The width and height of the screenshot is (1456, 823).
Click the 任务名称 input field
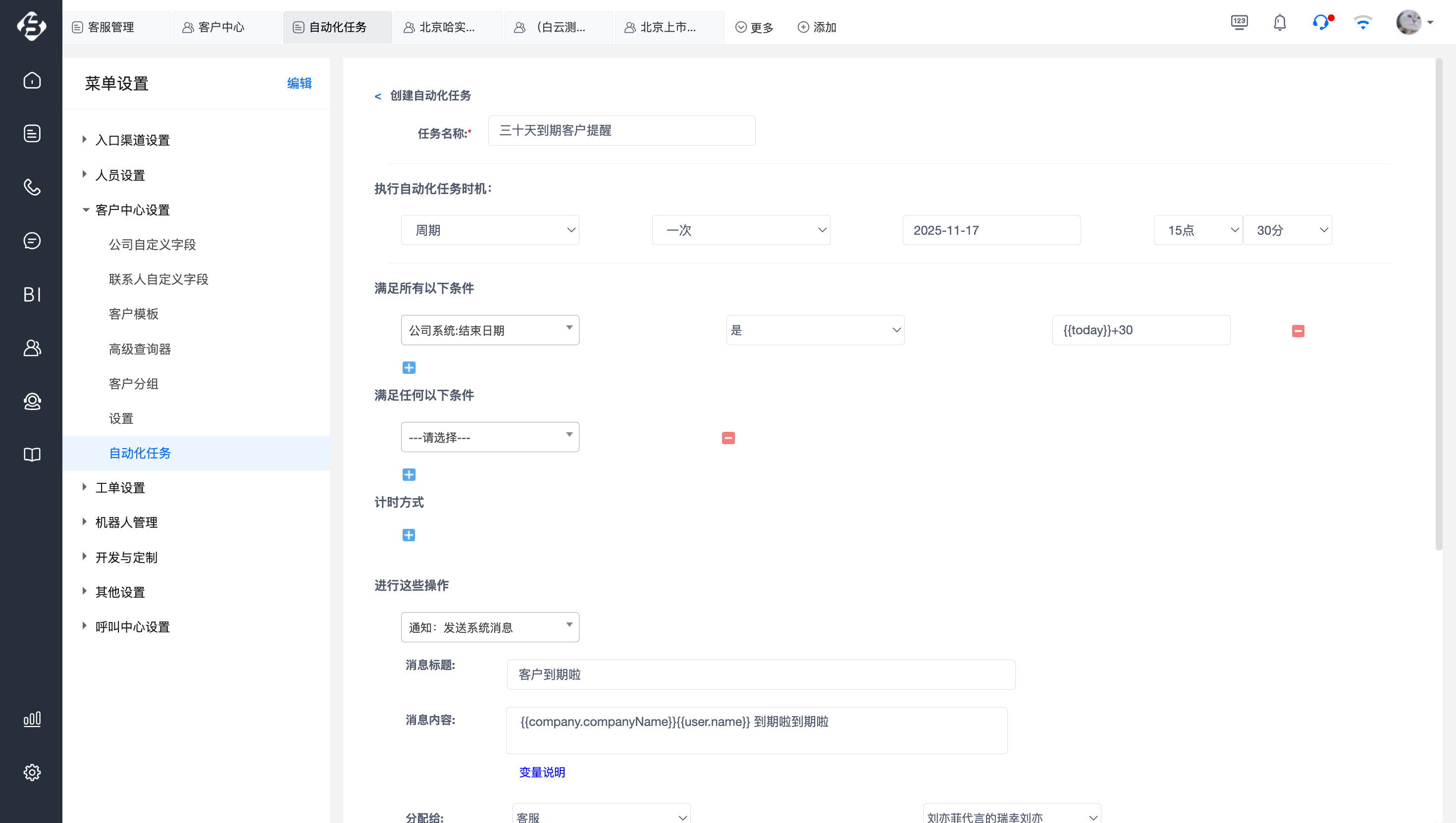621,131
